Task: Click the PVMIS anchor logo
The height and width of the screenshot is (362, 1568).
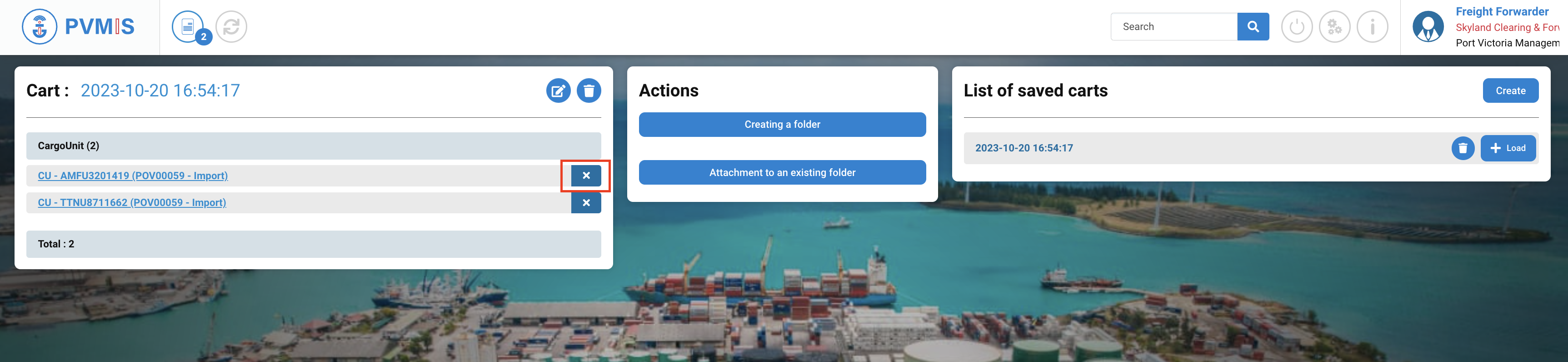Action: [40, 27]
